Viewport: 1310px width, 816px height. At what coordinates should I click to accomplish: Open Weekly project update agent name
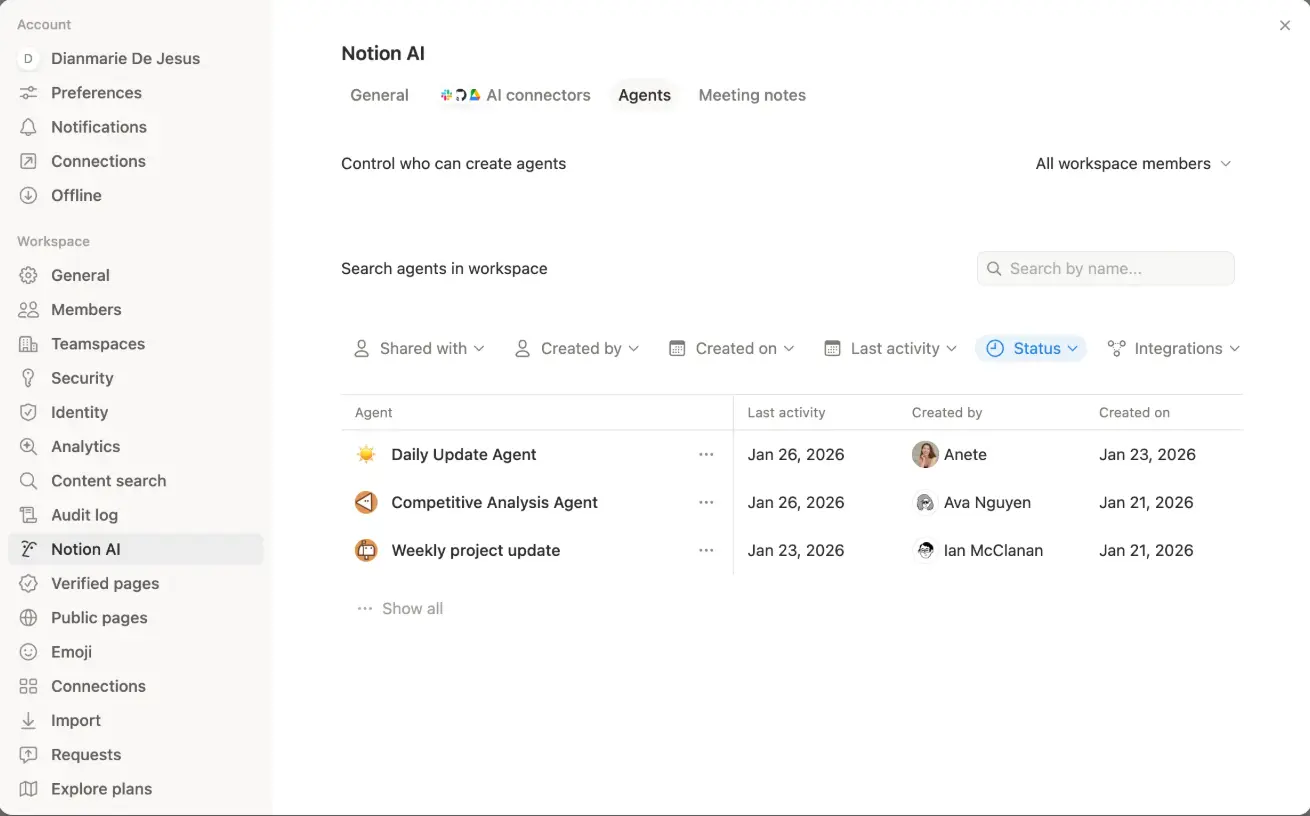(475, 550)
